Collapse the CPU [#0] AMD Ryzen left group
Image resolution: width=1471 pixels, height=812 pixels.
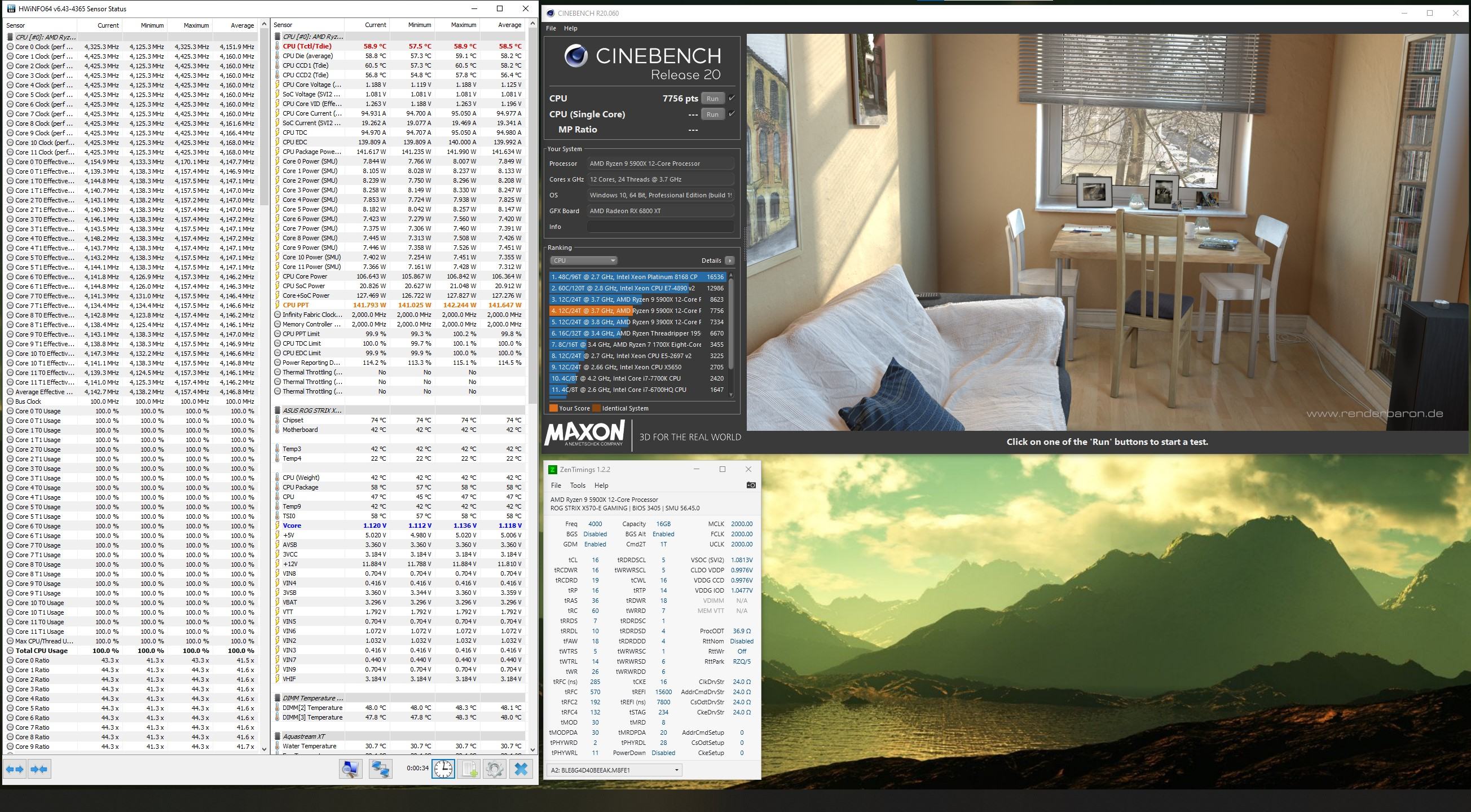click(10, 37)
